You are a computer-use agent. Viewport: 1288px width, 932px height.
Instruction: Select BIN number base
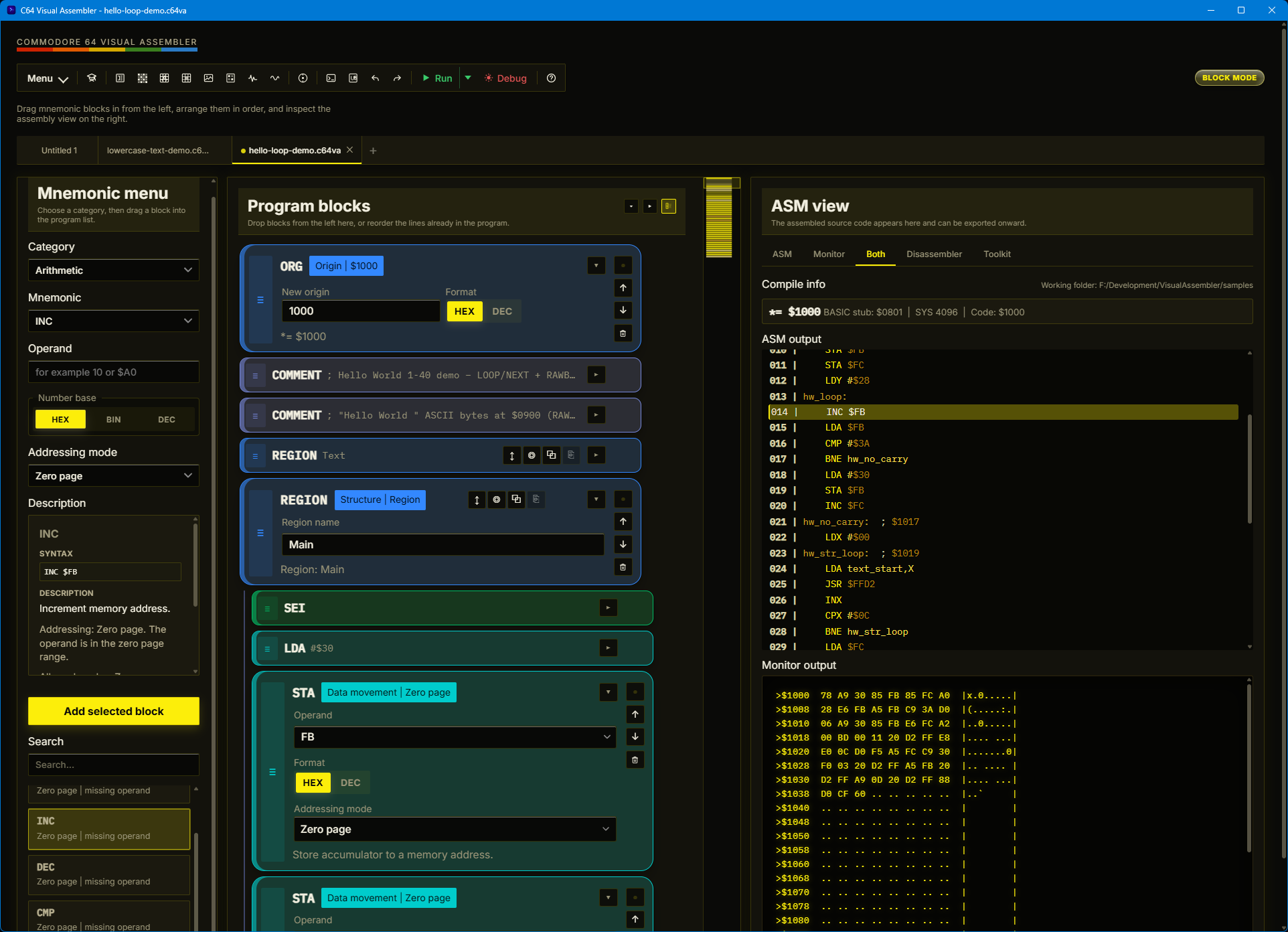pos(113,419)
